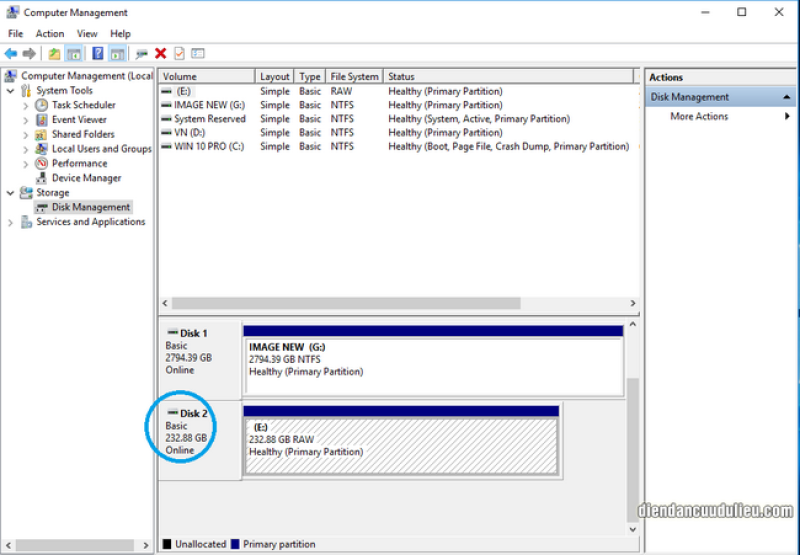Open the Action menu
Image resolution: width=800 pixels, height=555 pixels.
[x=50, y=33]
